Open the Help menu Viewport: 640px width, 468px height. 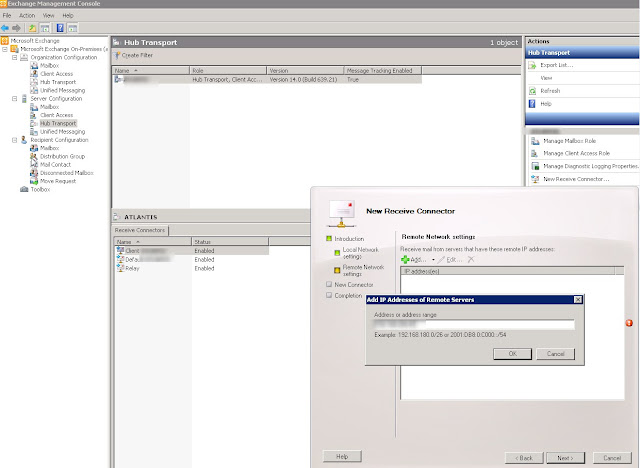coord(68,16)
